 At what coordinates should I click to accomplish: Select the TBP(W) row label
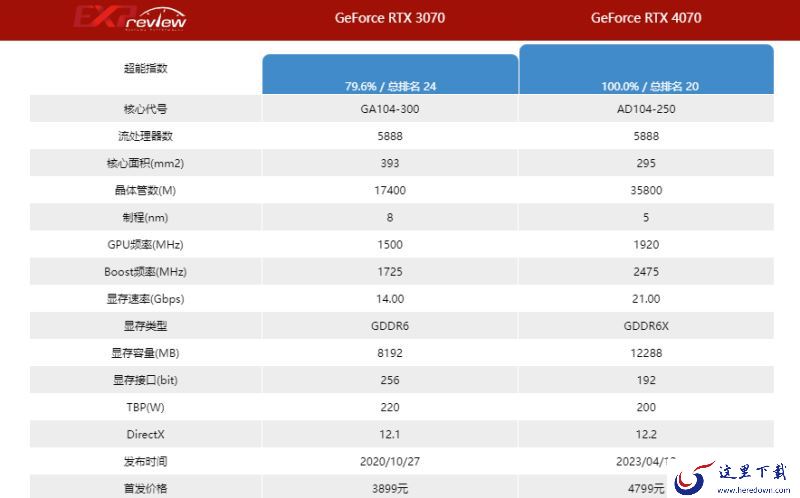coord(145,407)
